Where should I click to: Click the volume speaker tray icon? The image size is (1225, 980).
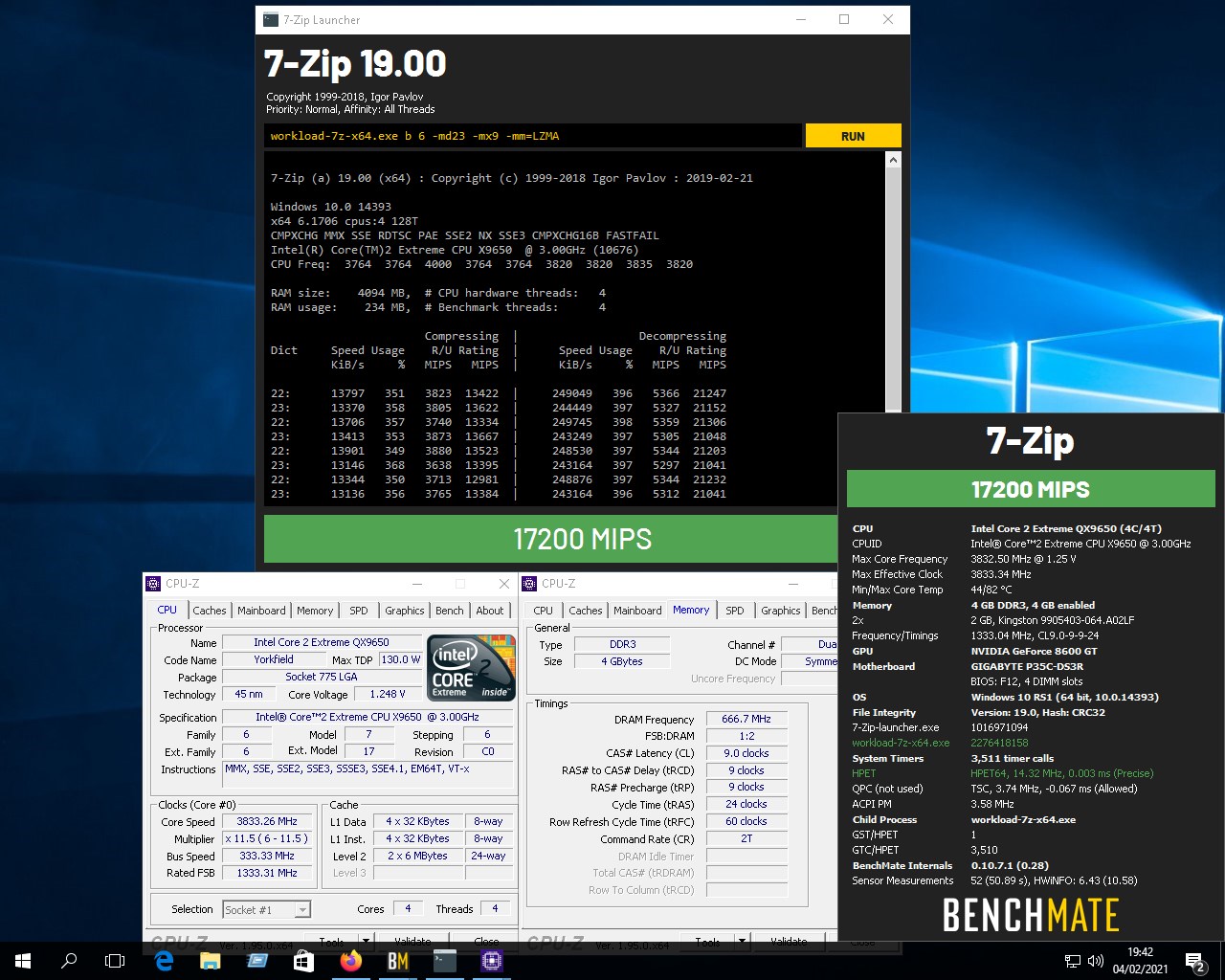pyautogui.click(x=1096, y=961)
